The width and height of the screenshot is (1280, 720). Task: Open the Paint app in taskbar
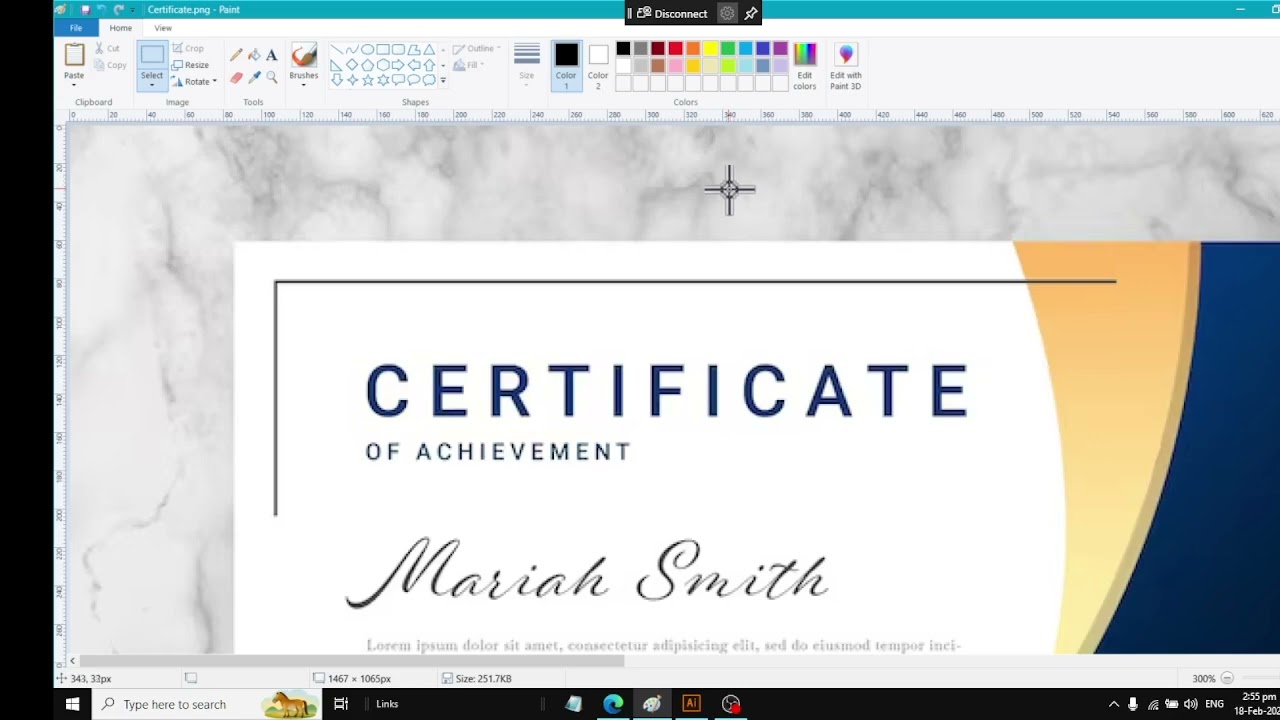[652, 704]
